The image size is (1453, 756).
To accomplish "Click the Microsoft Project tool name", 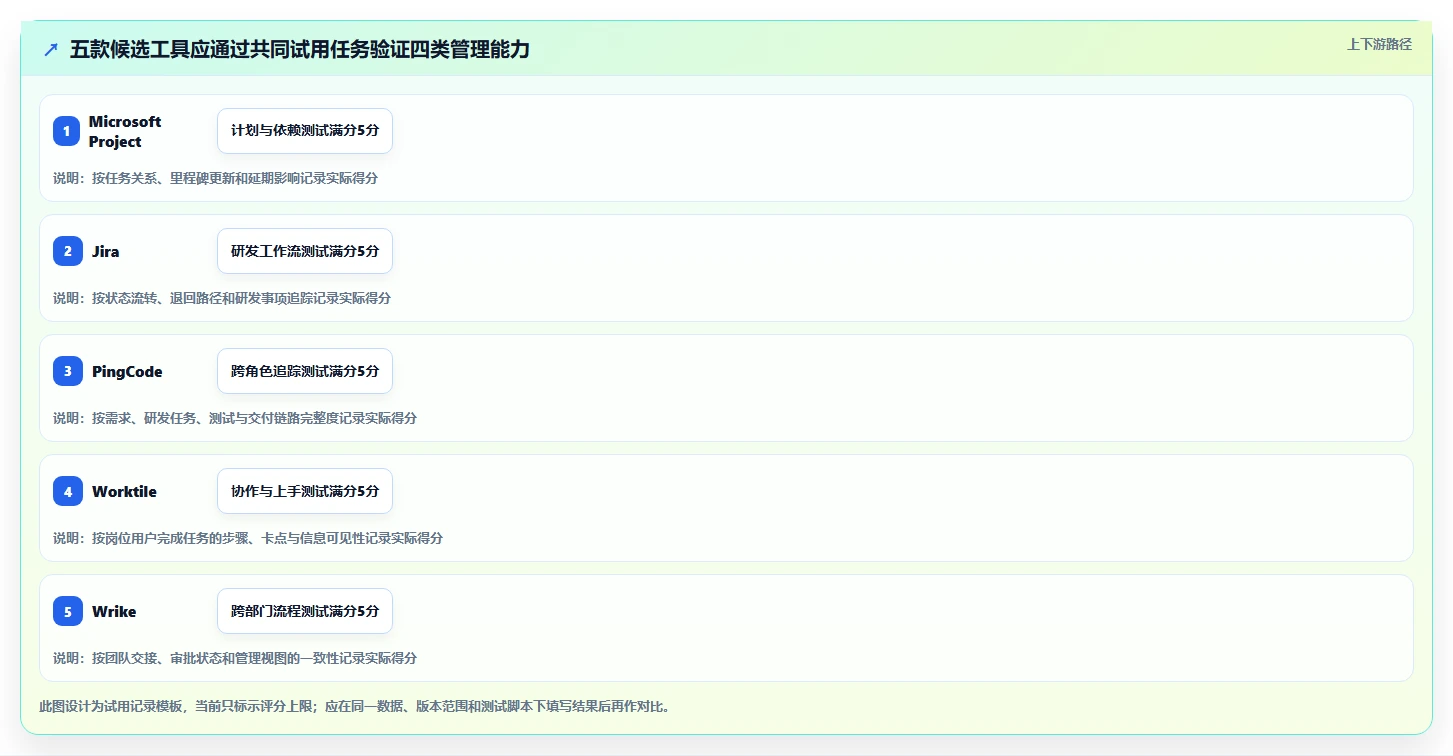I will coord(125,131).
